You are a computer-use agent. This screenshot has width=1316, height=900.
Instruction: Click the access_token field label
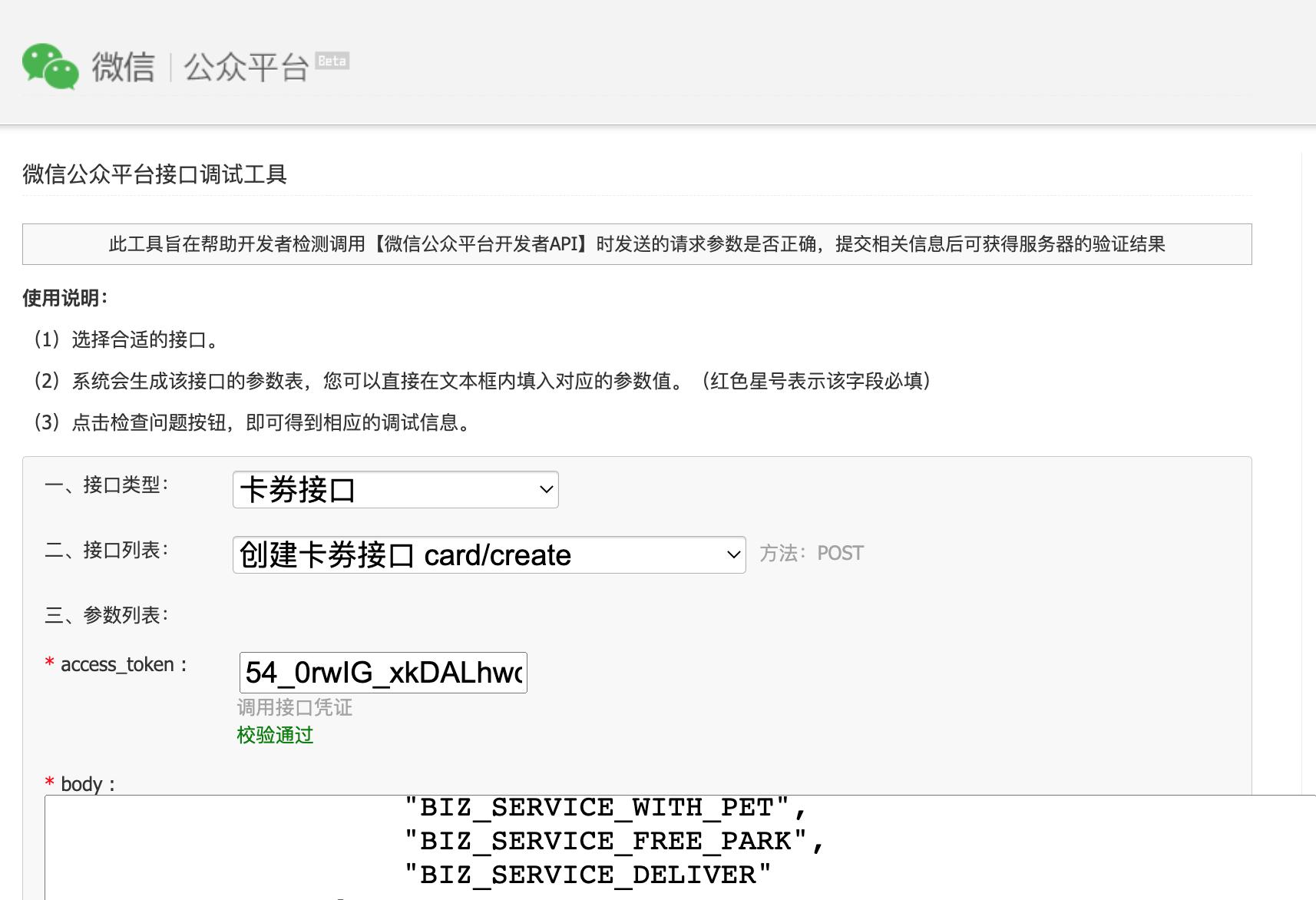click(116, 664)
